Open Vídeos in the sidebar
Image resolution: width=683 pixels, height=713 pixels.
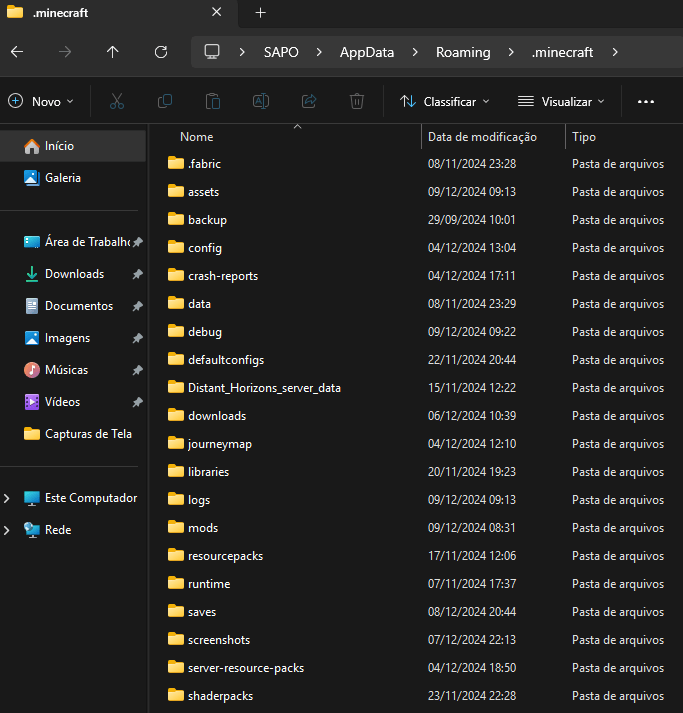74,402
